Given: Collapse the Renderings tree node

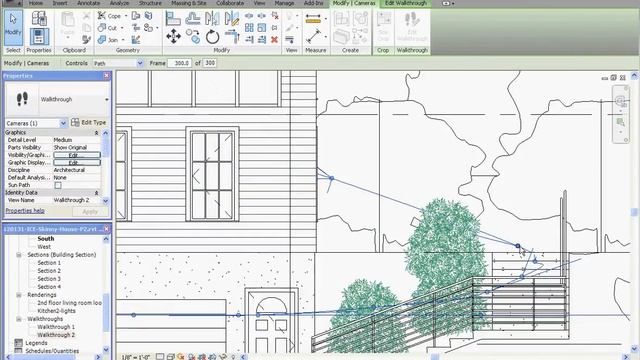Looking at the screenshot, I should tap(19, 295).
